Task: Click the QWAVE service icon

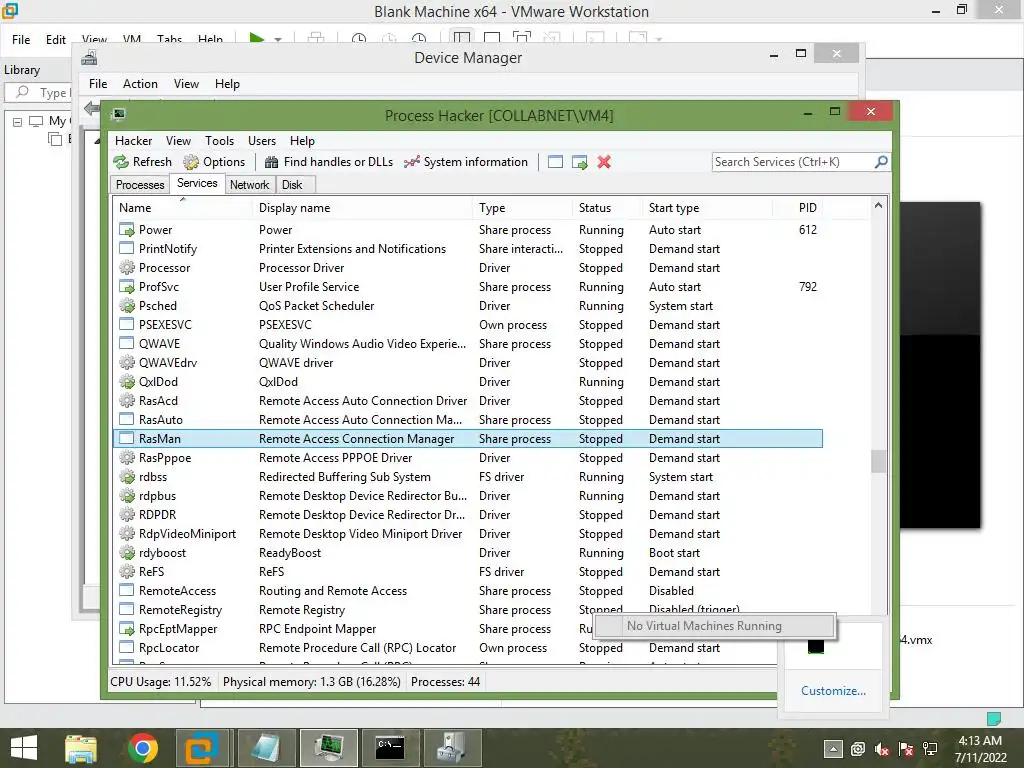Action: (x=127, y=344)
